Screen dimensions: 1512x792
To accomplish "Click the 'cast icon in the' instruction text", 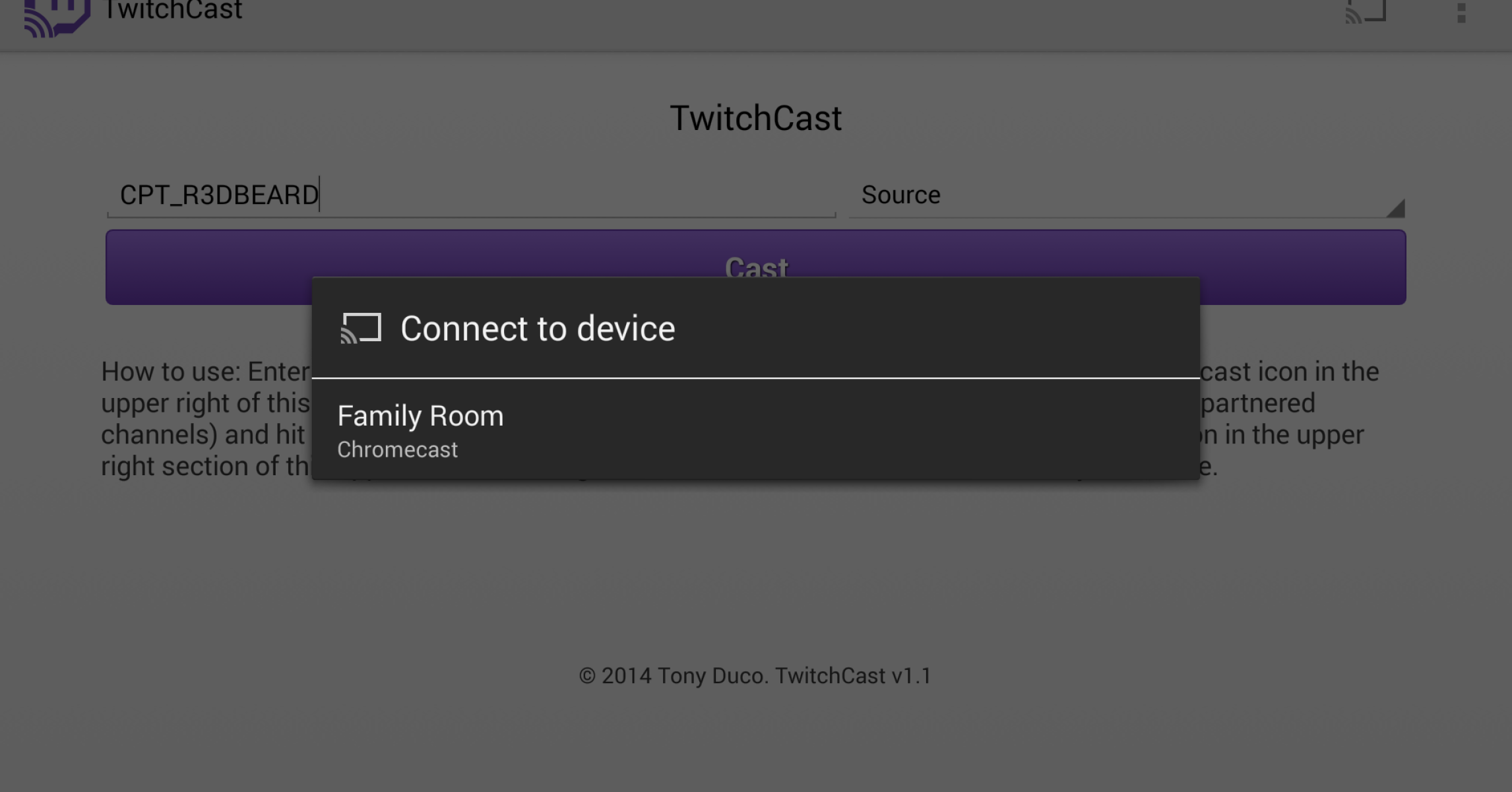I will point(1289,372).
